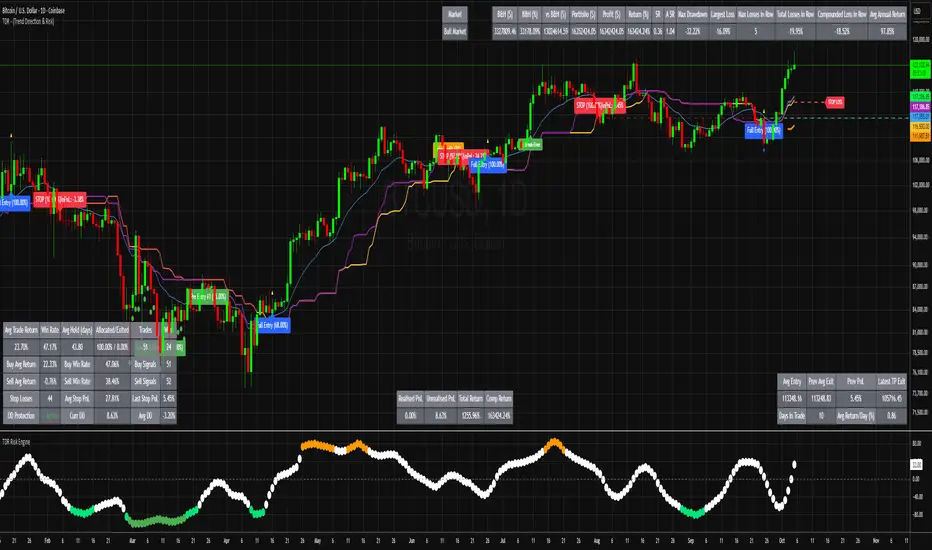Click the '-32.22%' max drawdown value
932x550 pixels.
[693, 32]
